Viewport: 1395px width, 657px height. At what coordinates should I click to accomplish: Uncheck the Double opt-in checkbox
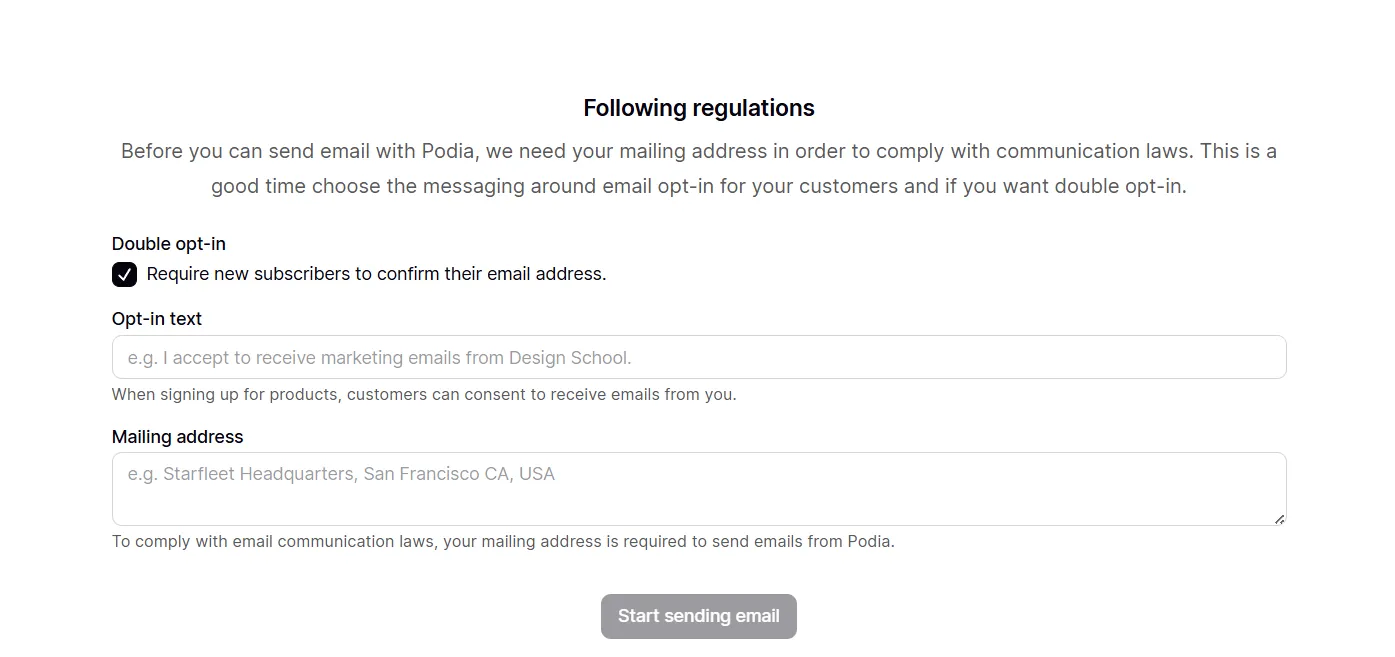[x=124, y=275]
